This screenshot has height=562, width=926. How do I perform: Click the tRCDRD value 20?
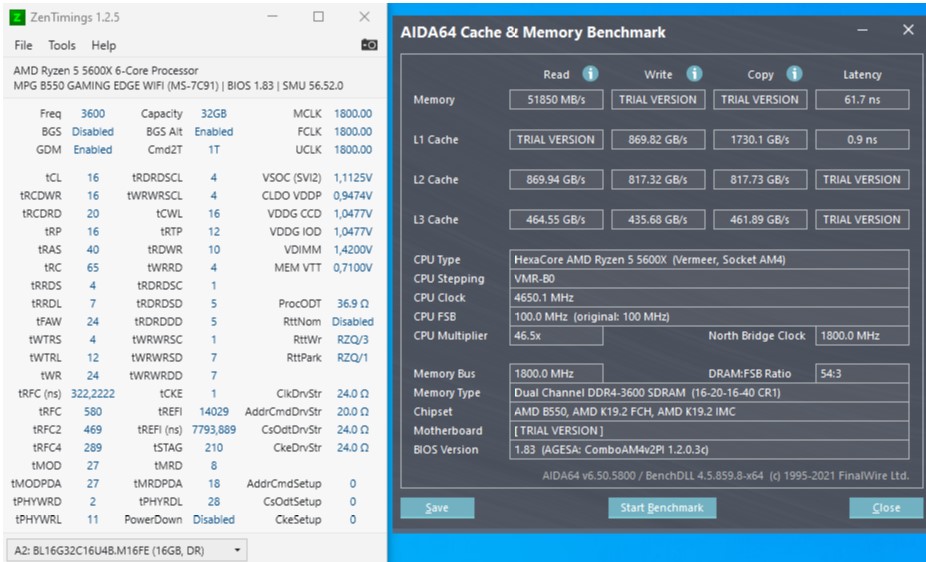93,214
